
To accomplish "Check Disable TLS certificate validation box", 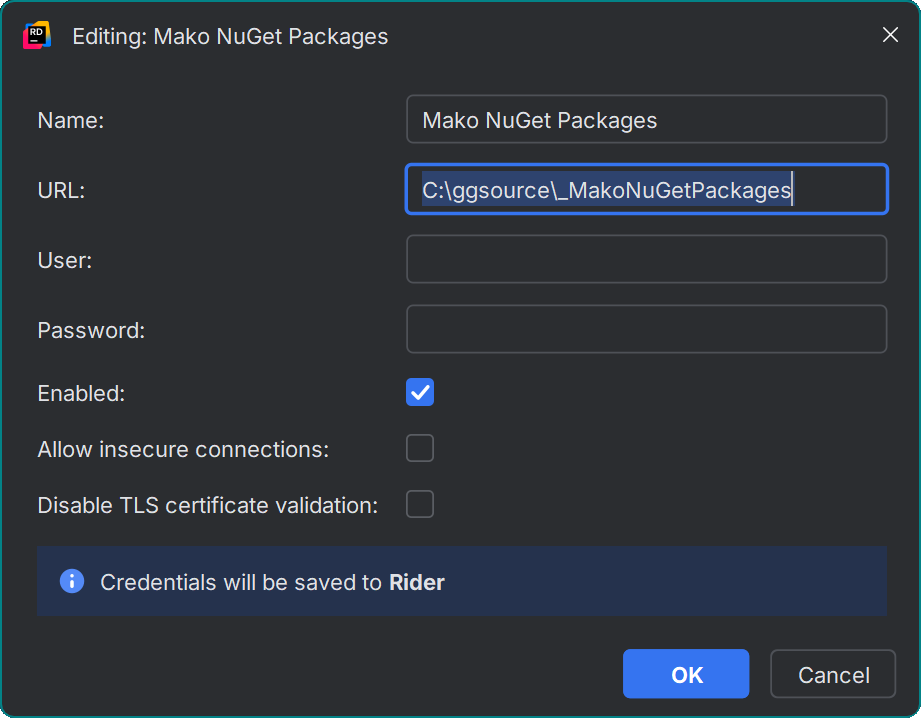I will tap(420, 504).
